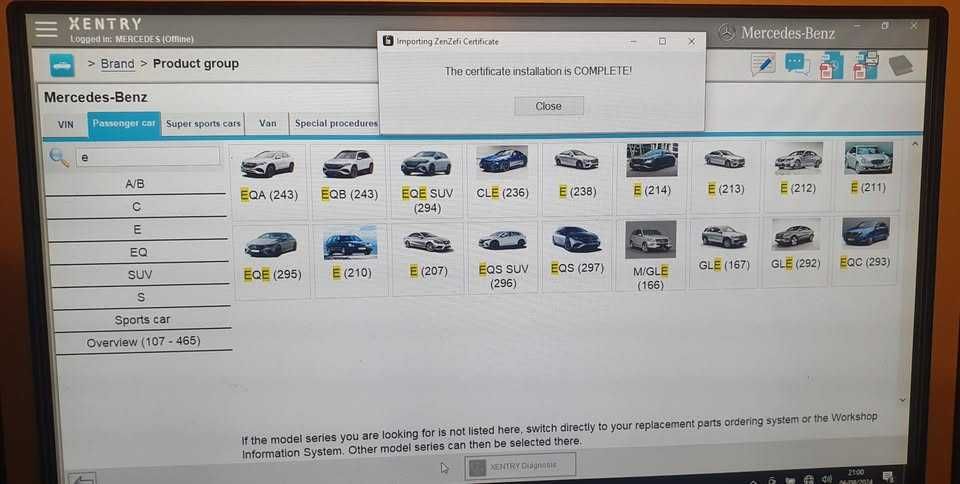The height and width of the screenshot is (484, 960).
Task: Click the PDF print document icon
Action: tap(866, 65)
